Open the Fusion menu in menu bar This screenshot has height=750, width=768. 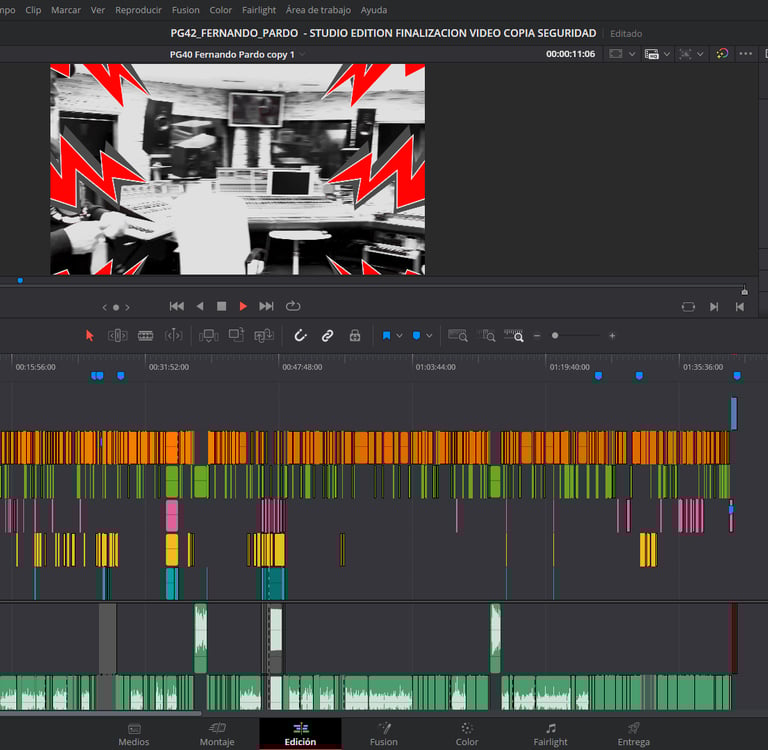click(x=186, y=10)
